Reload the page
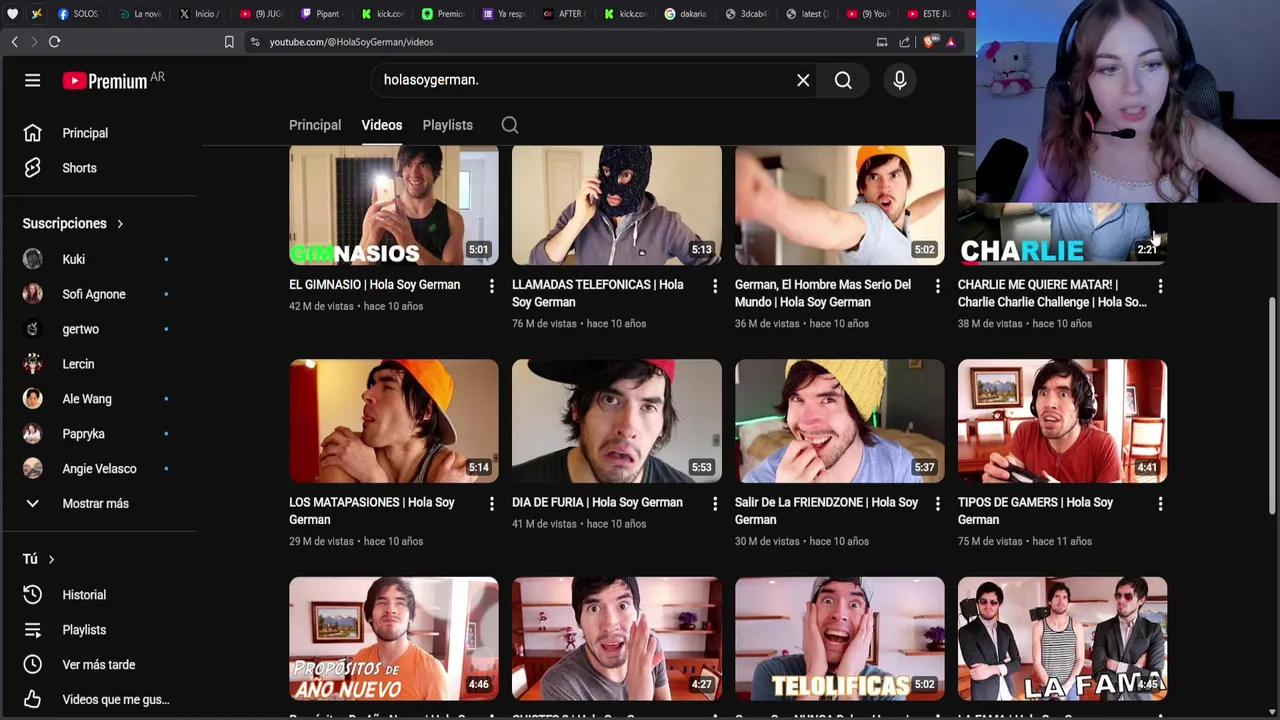The width and height of the screenshot is (1280, 720). tap(55, 42)
